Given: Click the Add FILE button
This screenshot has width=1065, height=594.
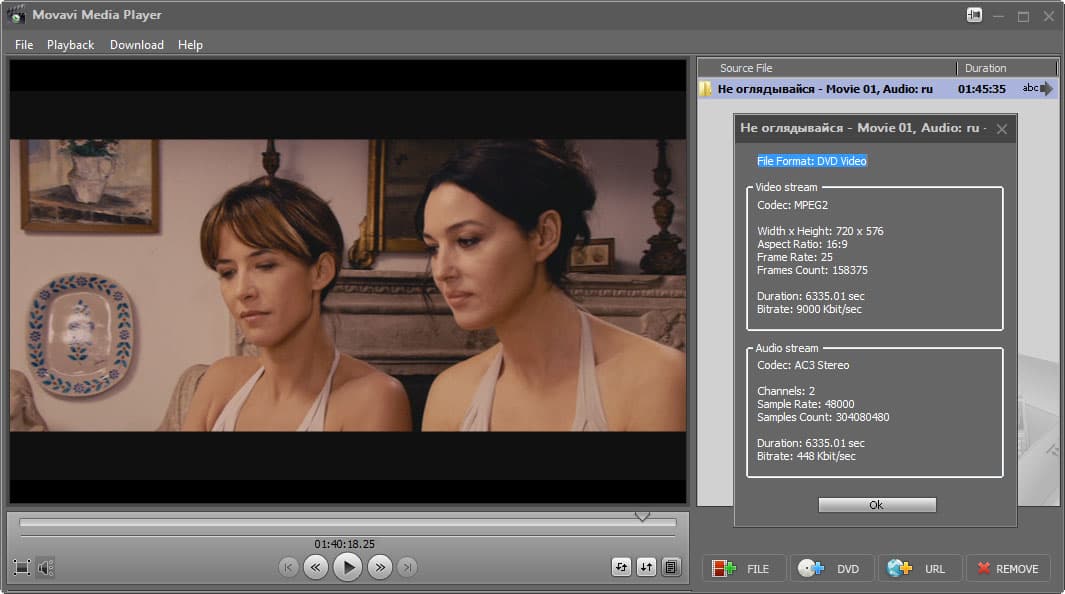Looking at the screenshot, I should (x=744, y=568).
